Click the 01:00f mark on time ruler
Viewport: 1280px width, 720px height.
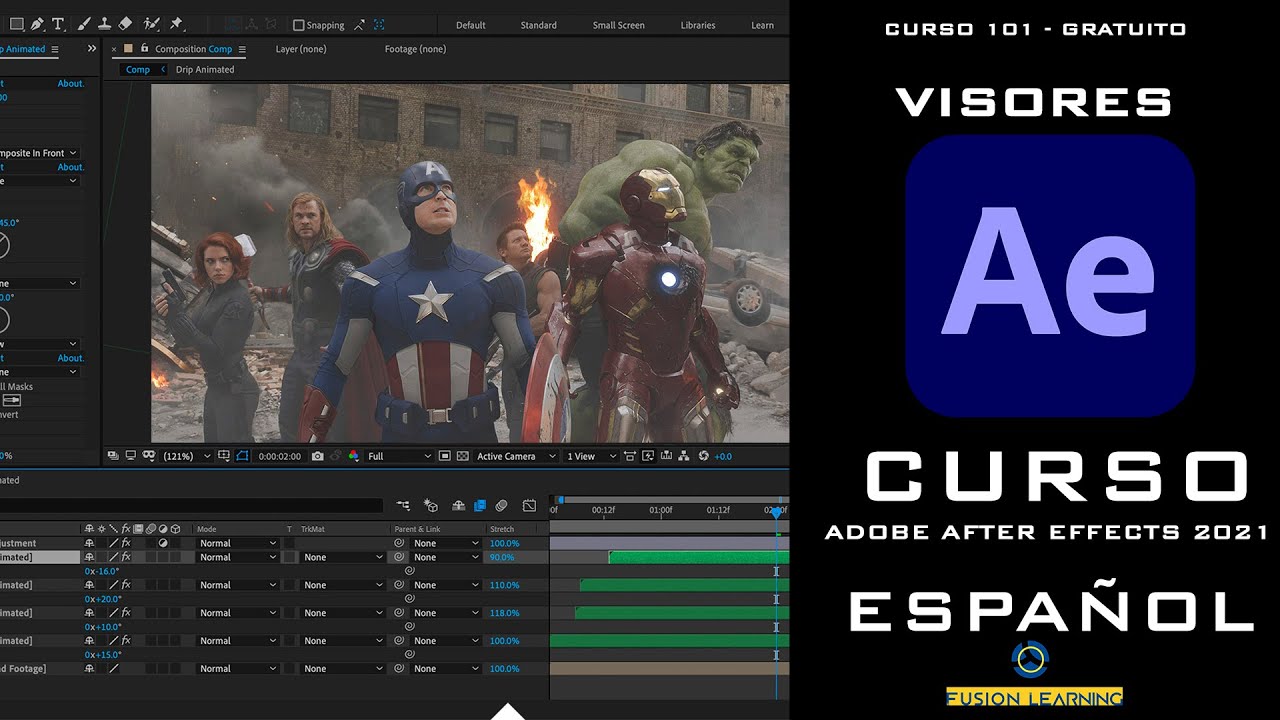661,510
